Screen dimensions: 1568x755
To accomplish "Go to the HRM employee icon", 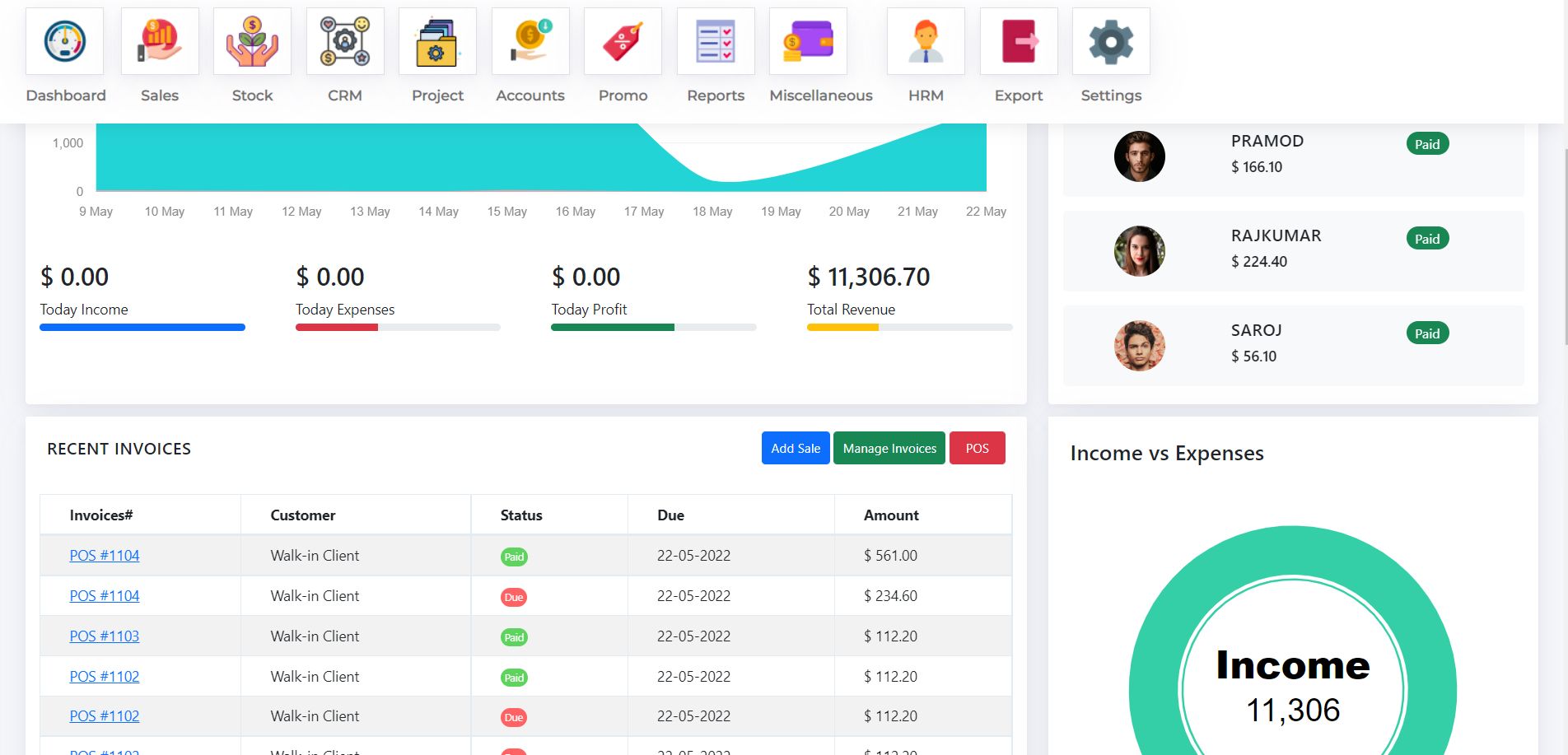I will (926, 41).
